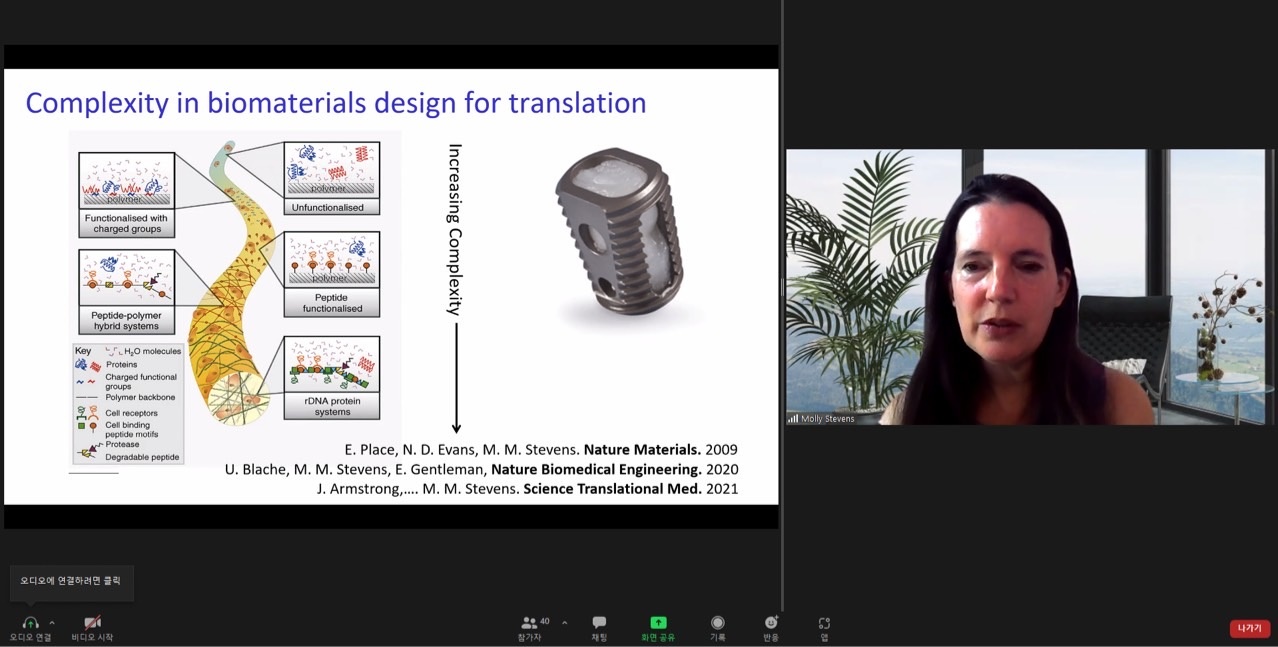
Task: Toggle recording with the 기록 button
Action: [717, 623]
